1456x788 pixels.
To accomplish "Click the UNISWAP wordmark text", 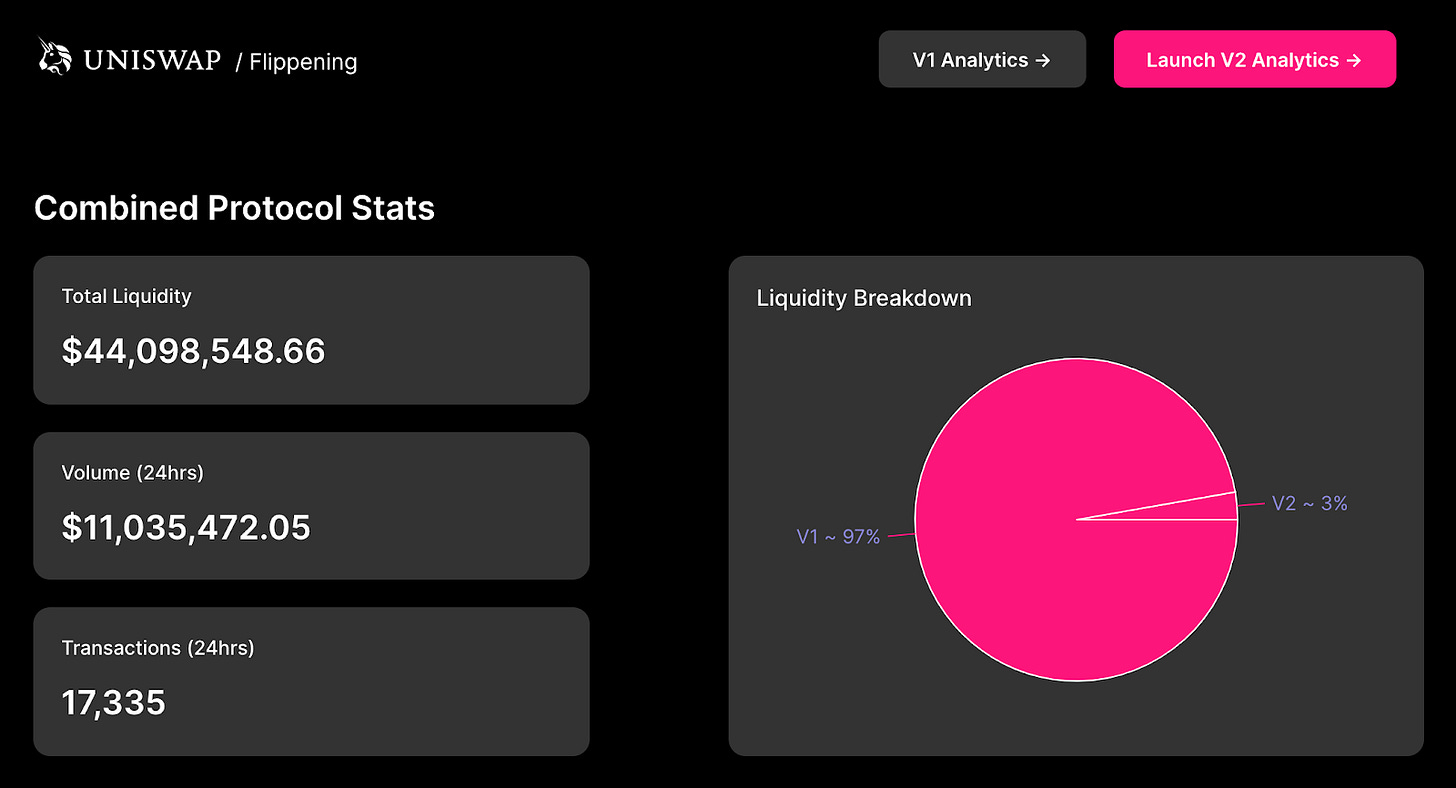I will pos(152,60).
